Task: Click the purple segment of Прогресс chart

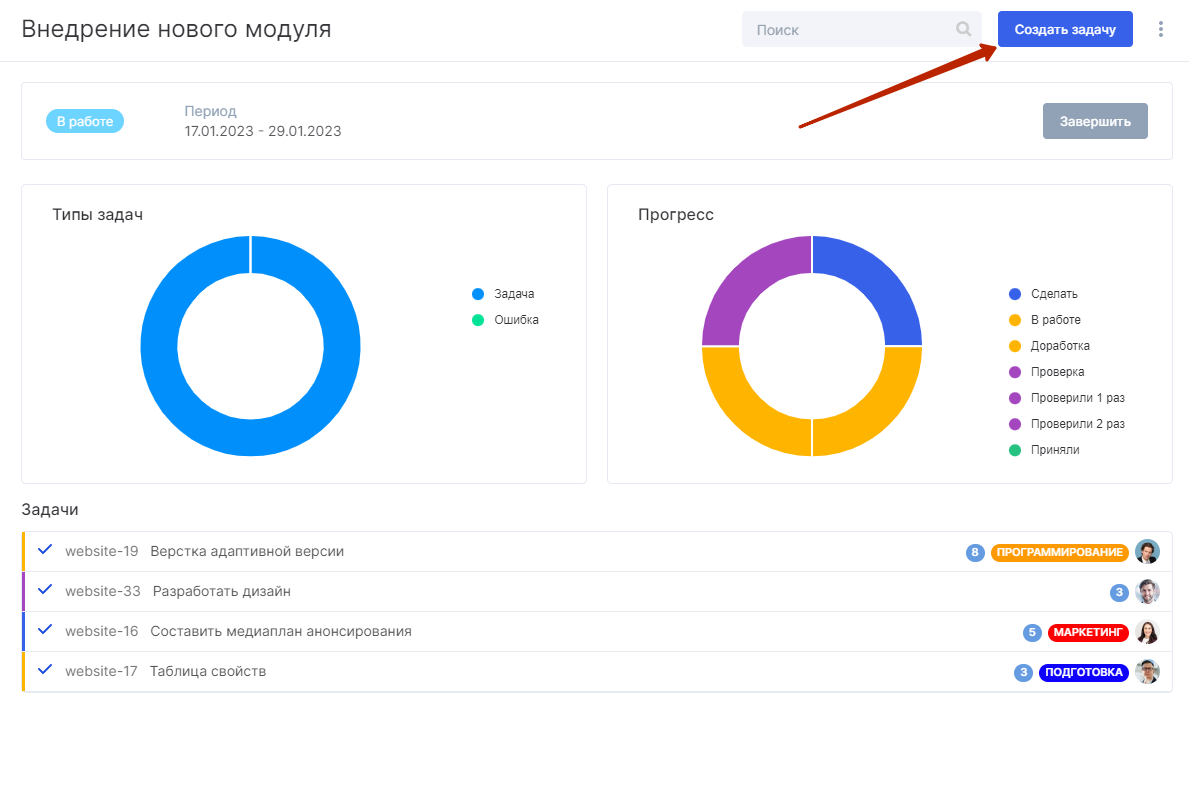Action: (747, 281)
